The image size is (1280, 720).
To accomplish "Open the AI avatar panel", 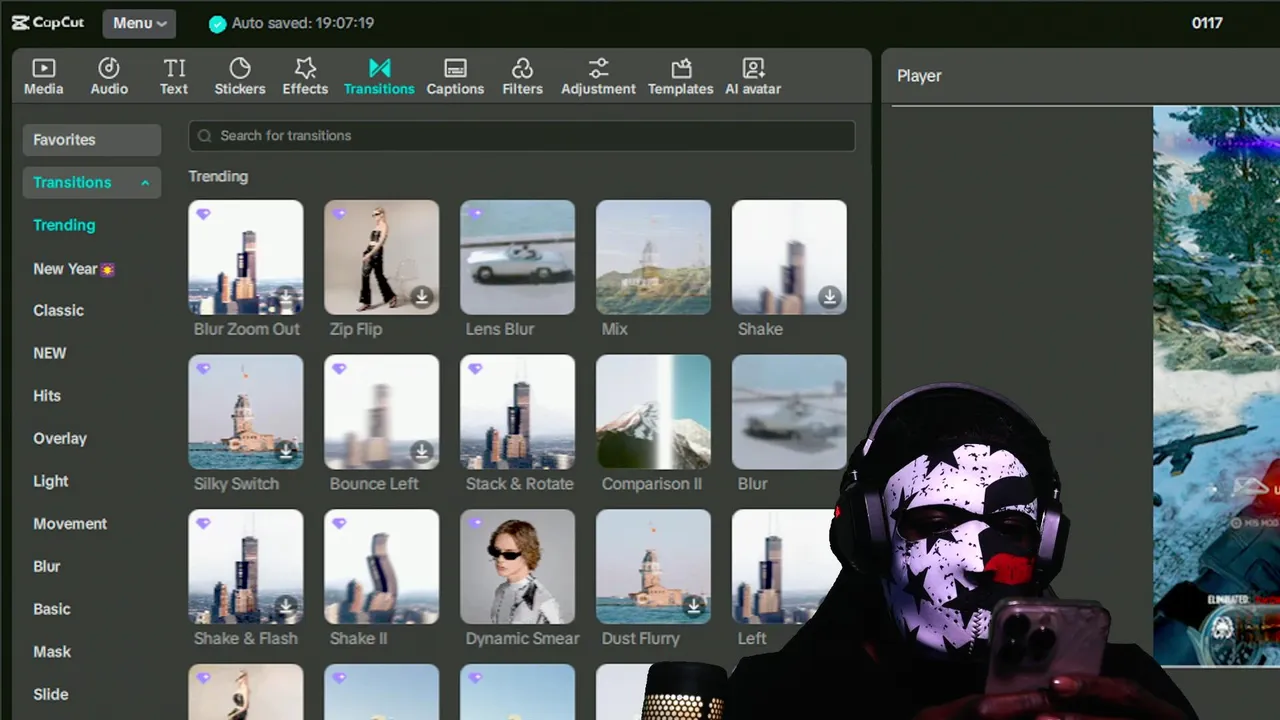I will coord(753,77).
